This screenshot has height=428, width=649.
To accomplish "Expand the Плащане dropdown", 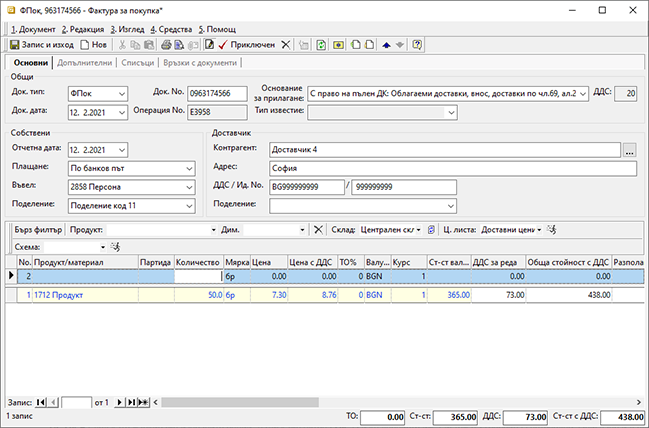I will (189, 168).
